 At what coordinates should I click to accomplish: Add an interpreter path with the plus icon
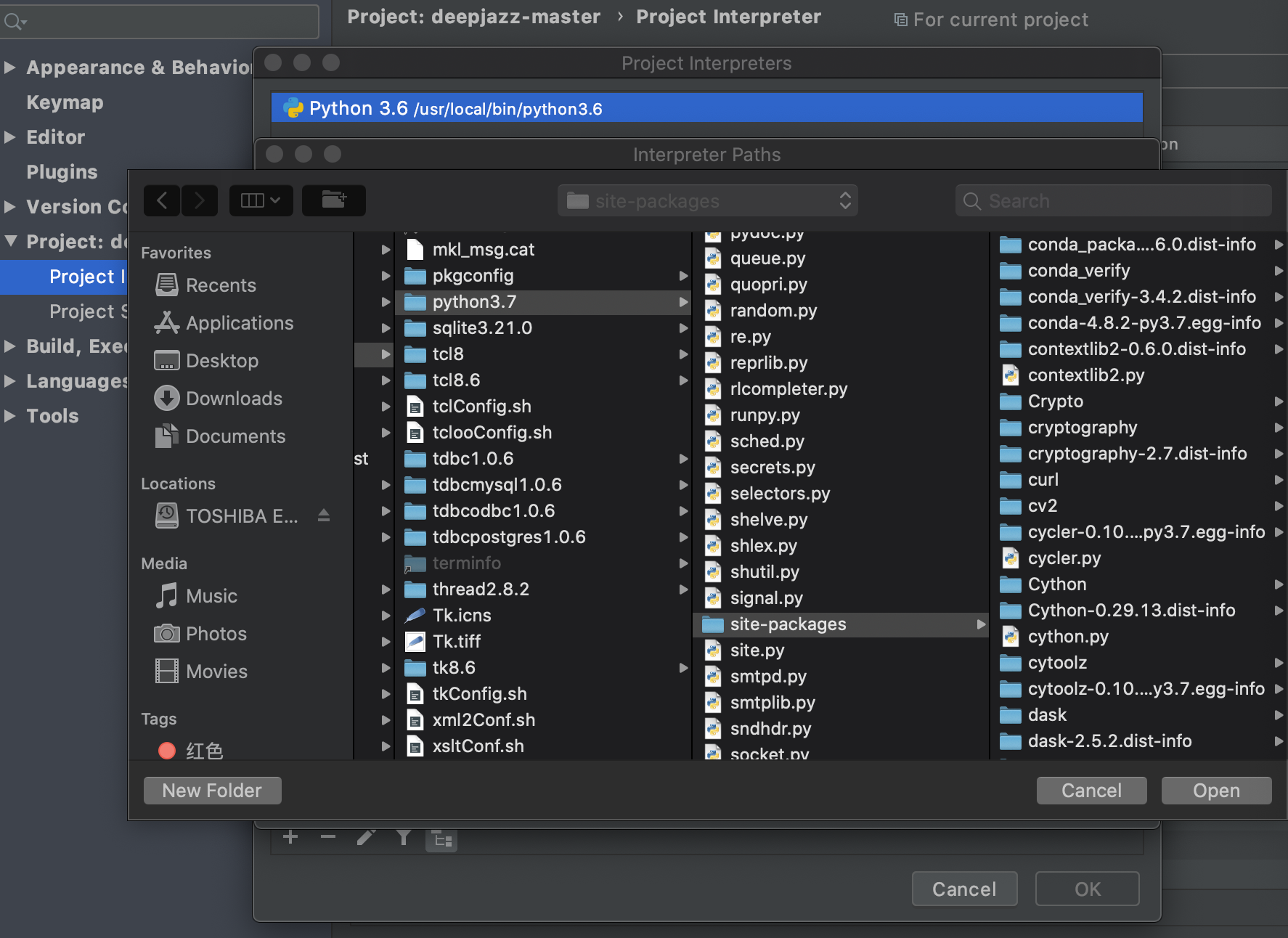[290, 837]
